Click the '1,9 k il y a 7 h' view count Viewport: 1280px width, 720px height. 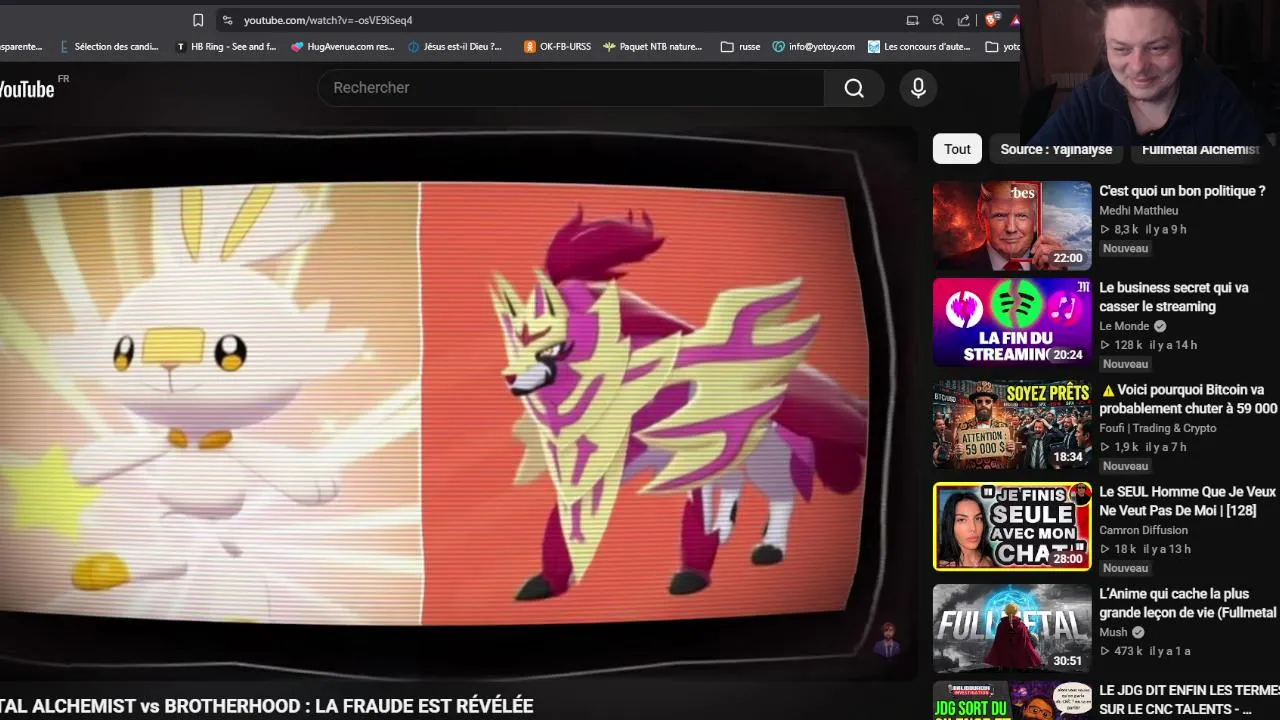(1143, 447)
